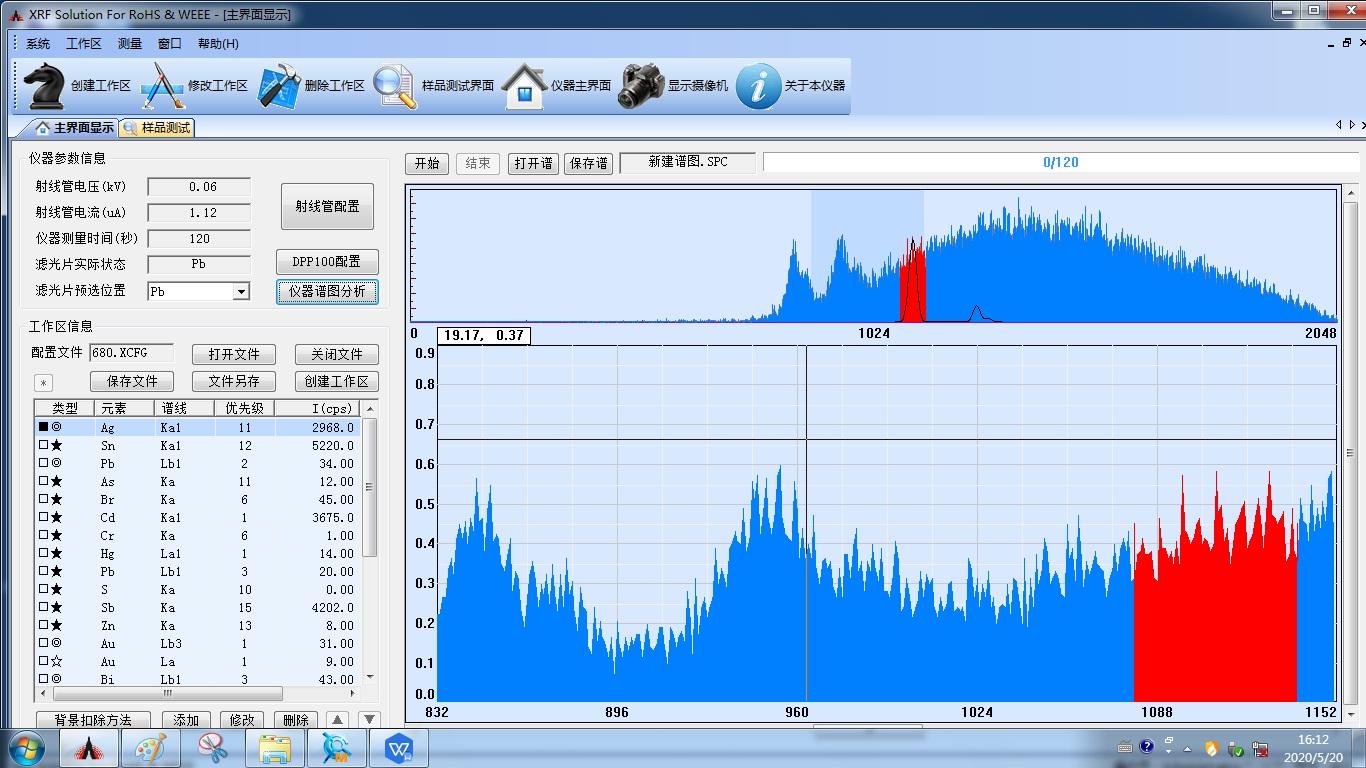Open 样品测试界面 via magnifier icon

click(394, 86)
